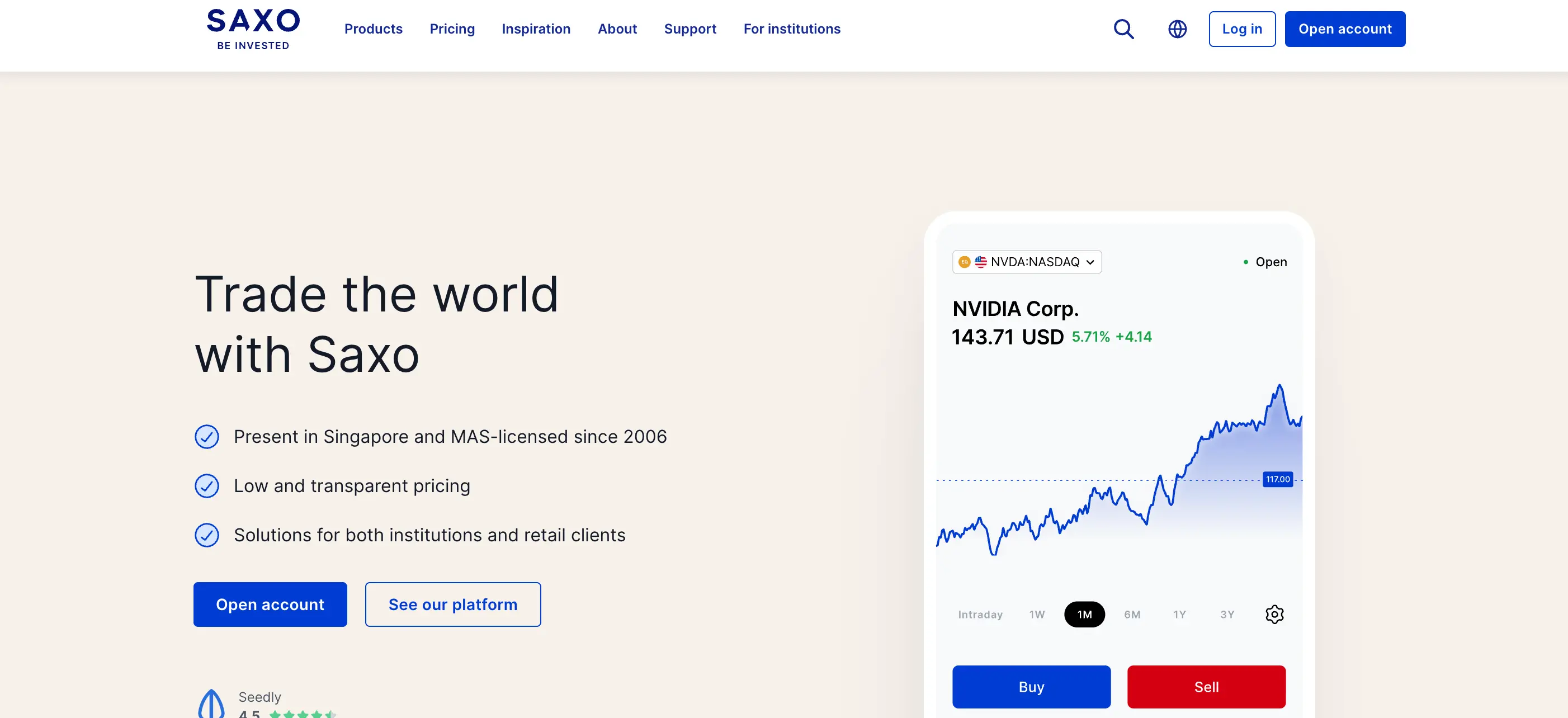Click the Saxo Be Invested logo
The image size is (1568, 718).
pyautogui.click(x=253, y=29)
